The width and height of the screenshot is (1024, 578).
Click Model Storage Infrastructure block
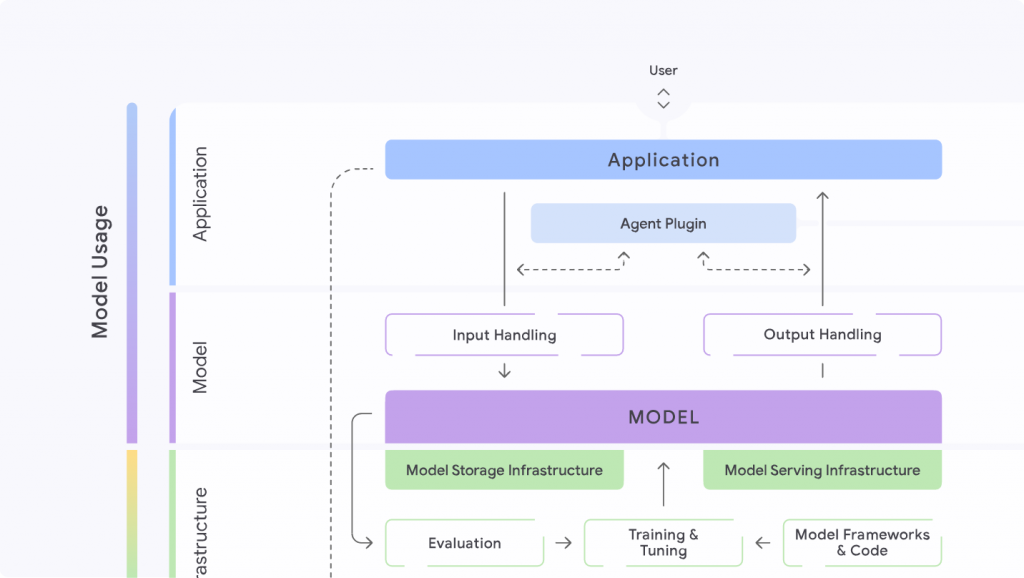504,469
